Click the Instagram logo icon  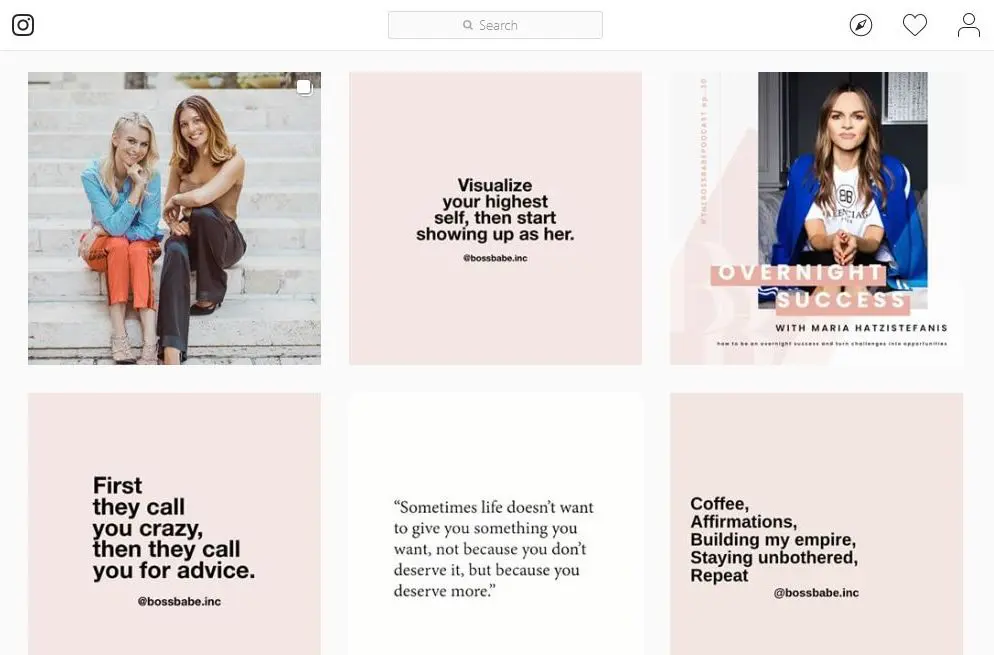tap(23, 25)
